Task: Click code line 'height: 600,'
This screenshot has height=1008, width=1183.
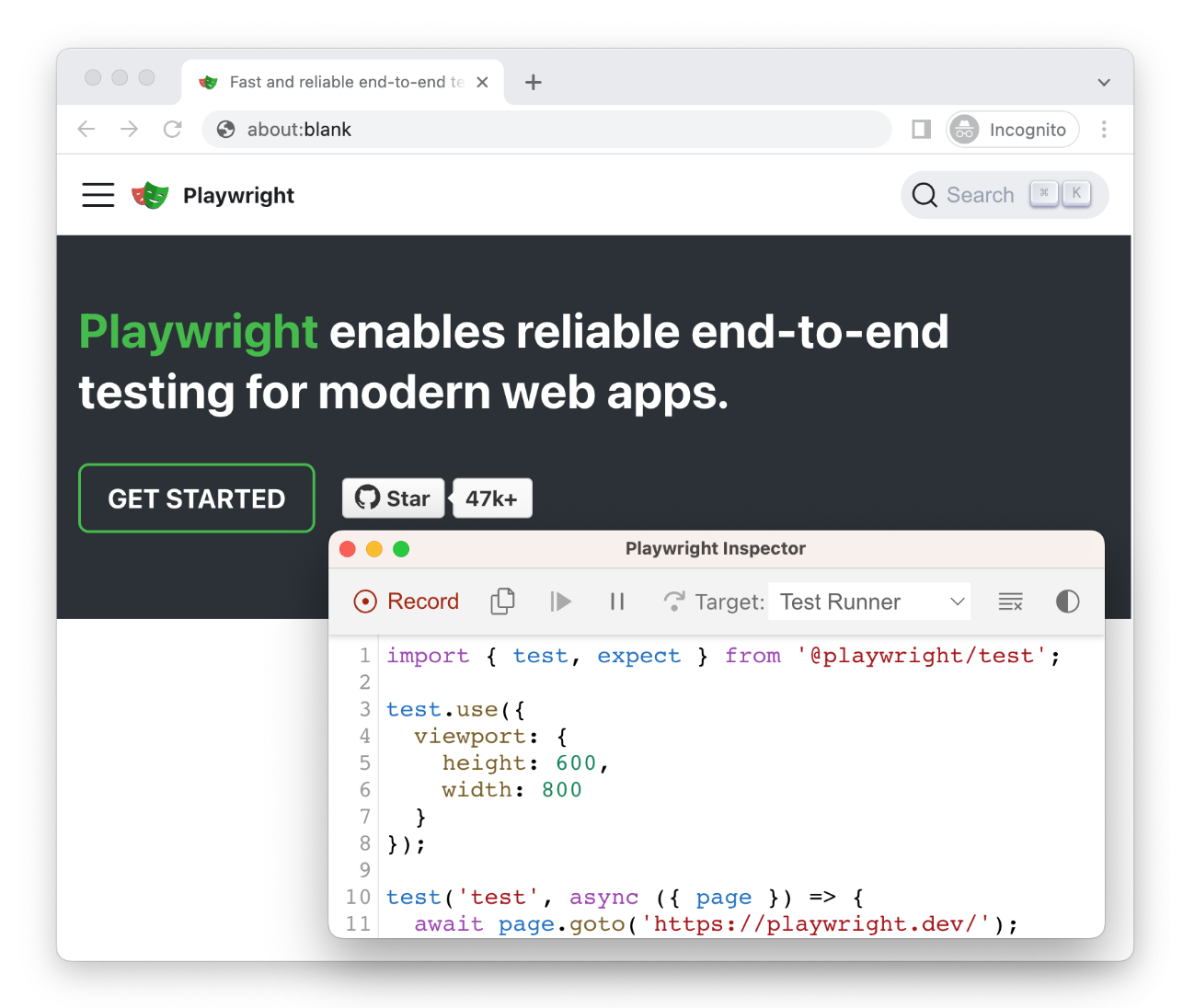Action: pyautogui.click(x=525, y=763)
